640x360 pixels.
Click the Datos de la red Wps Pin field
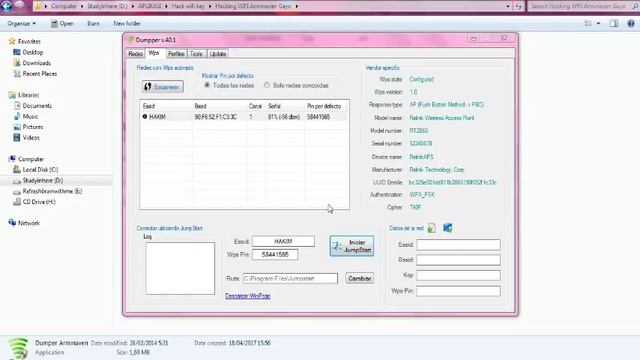458,291
